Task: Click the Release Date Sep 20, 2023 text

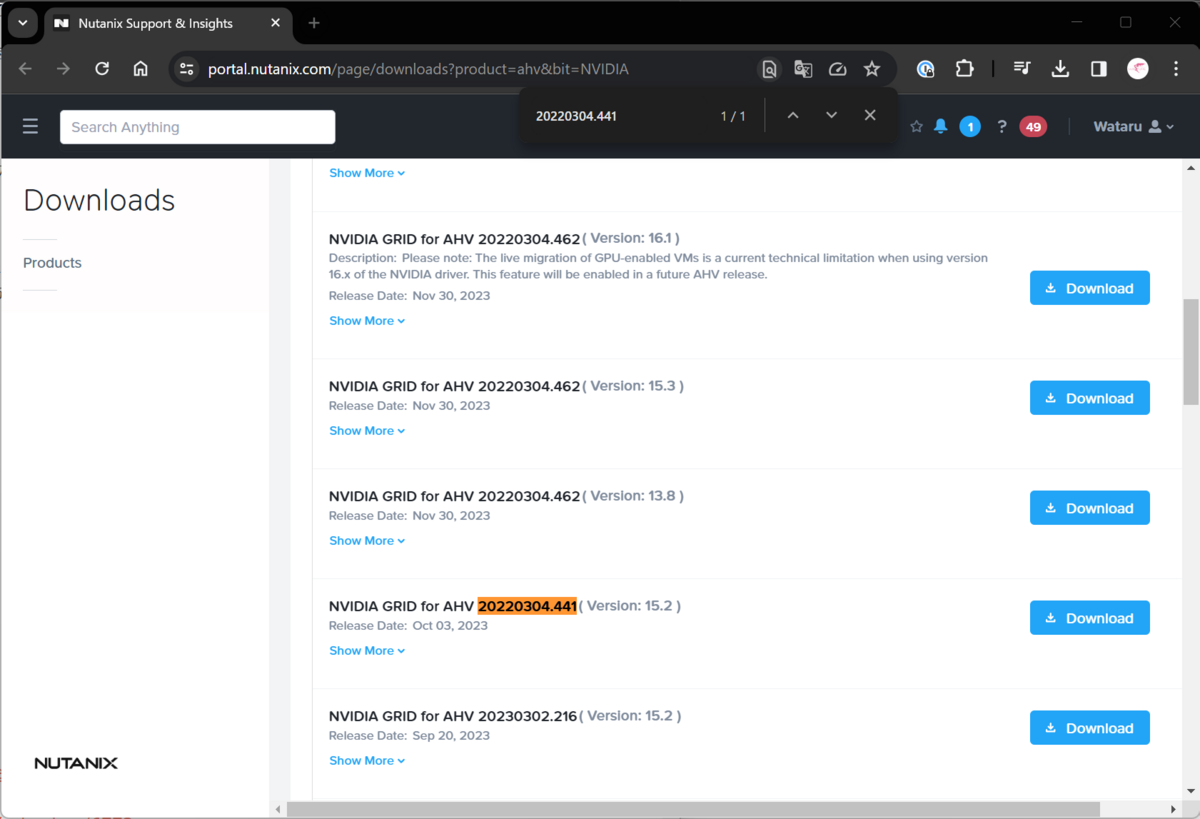Action: point(409,736)
